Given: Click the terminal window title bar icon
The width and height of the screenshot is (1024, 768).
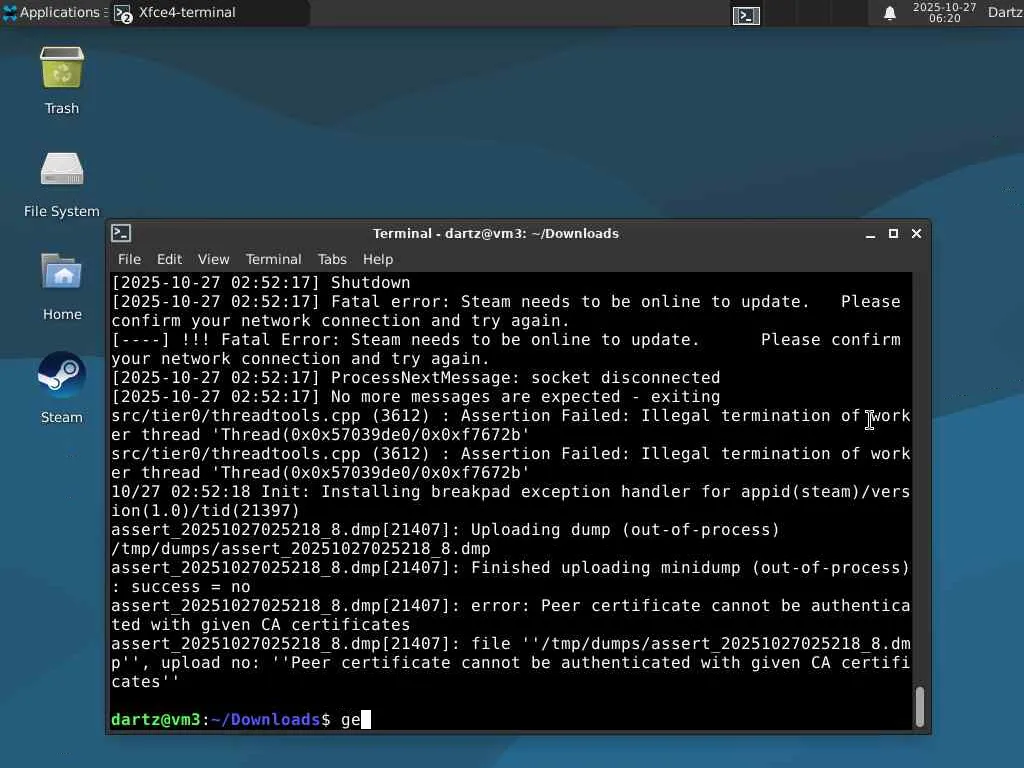Looking at the screenshot, I should (121, 233).
